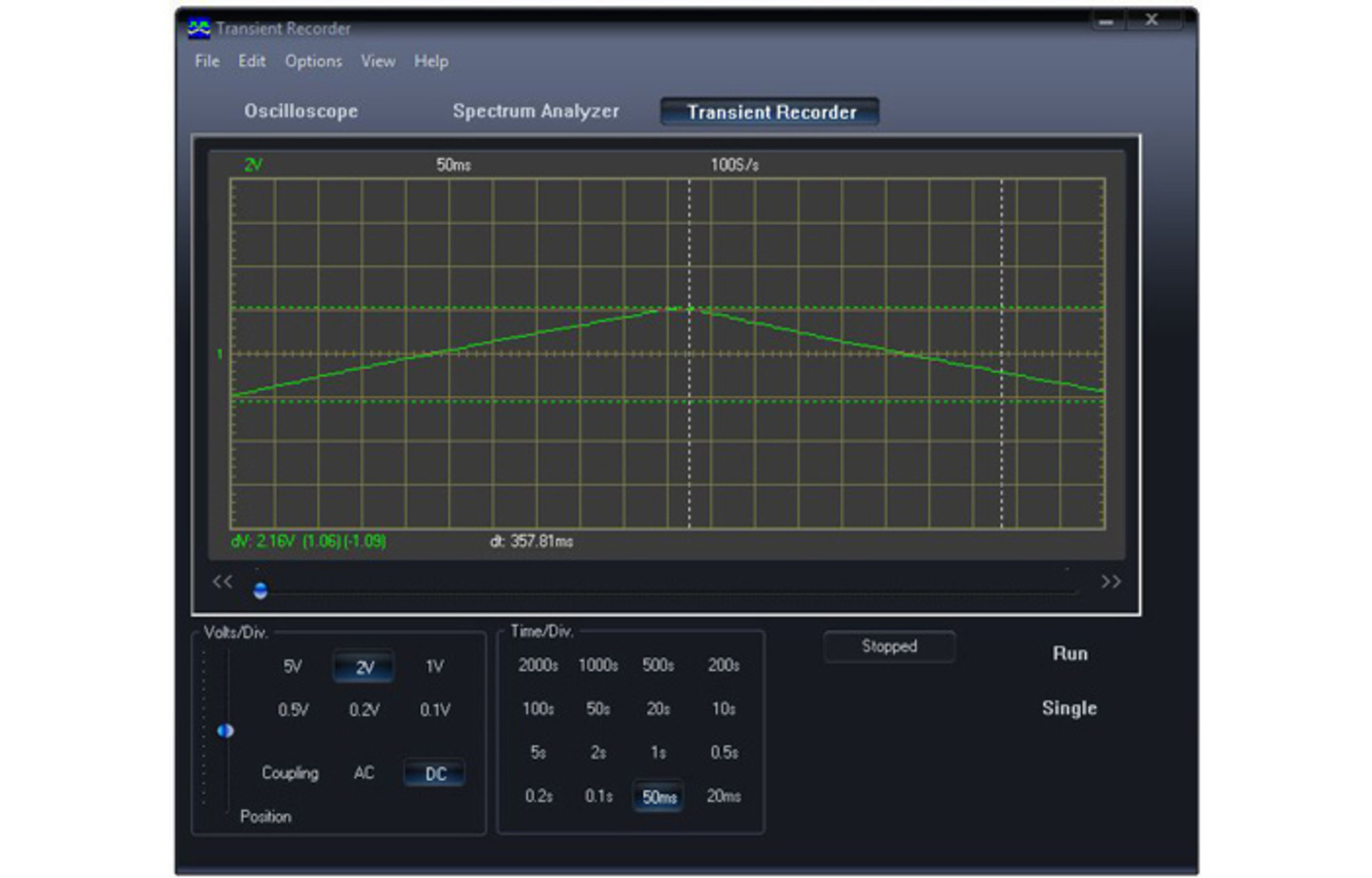
Task: Click the left scroll arrow below the graph
Action: click(220, 582)
